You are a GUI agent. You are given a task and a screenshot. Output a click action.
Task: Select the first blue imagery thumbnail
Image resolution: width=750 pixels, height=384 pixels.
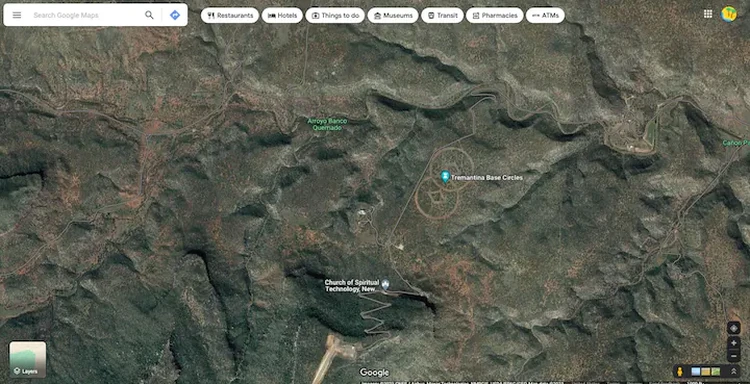[696, 372]
